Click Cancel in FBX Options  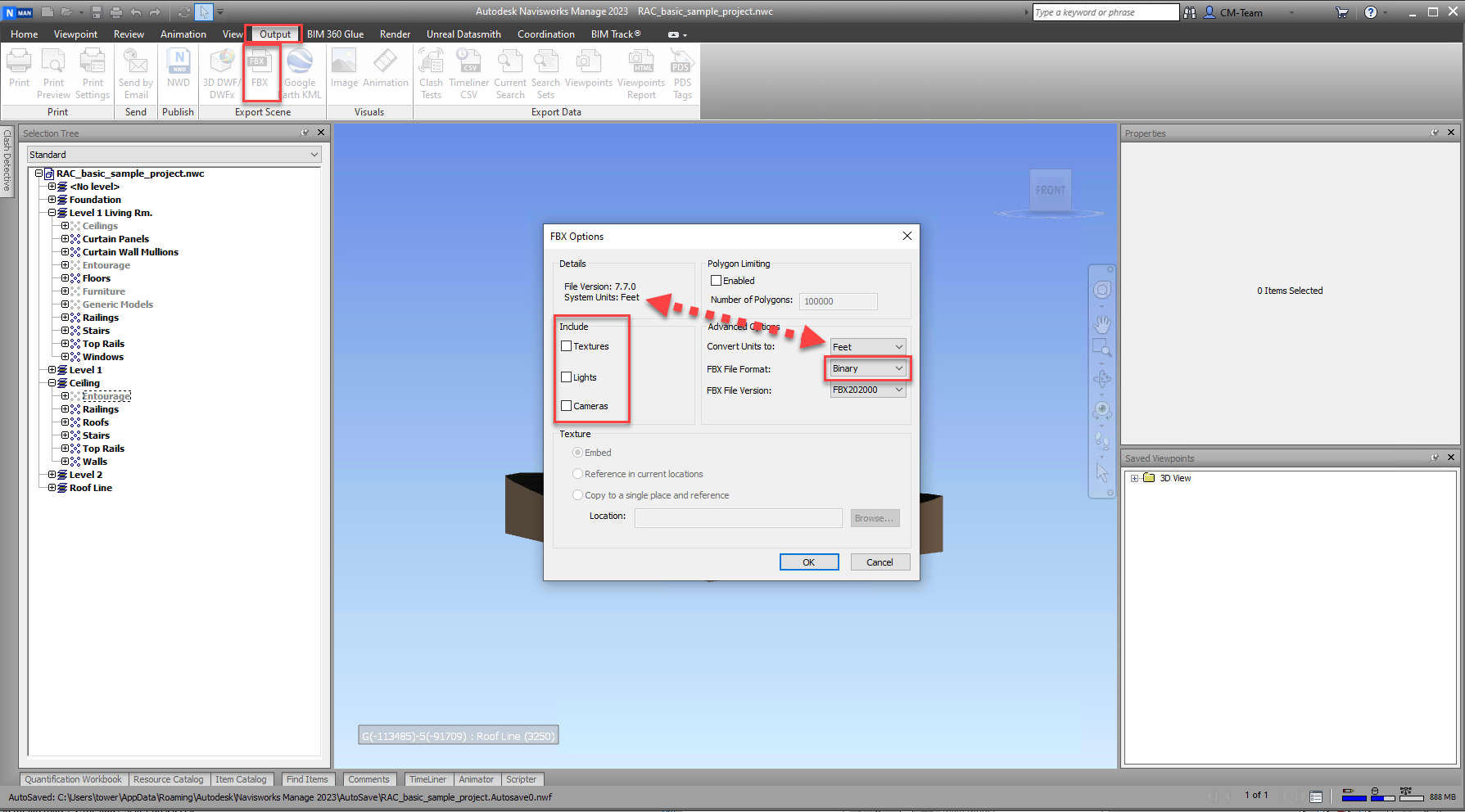coord(880,562)
